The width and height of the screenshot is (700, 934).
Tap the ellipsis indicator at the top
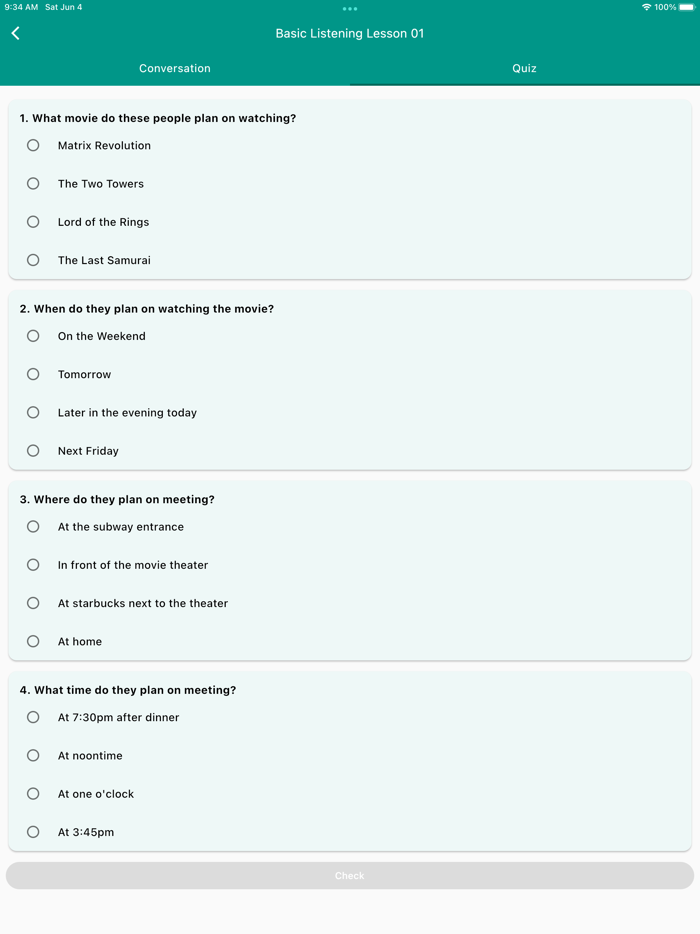click(349, 9)
